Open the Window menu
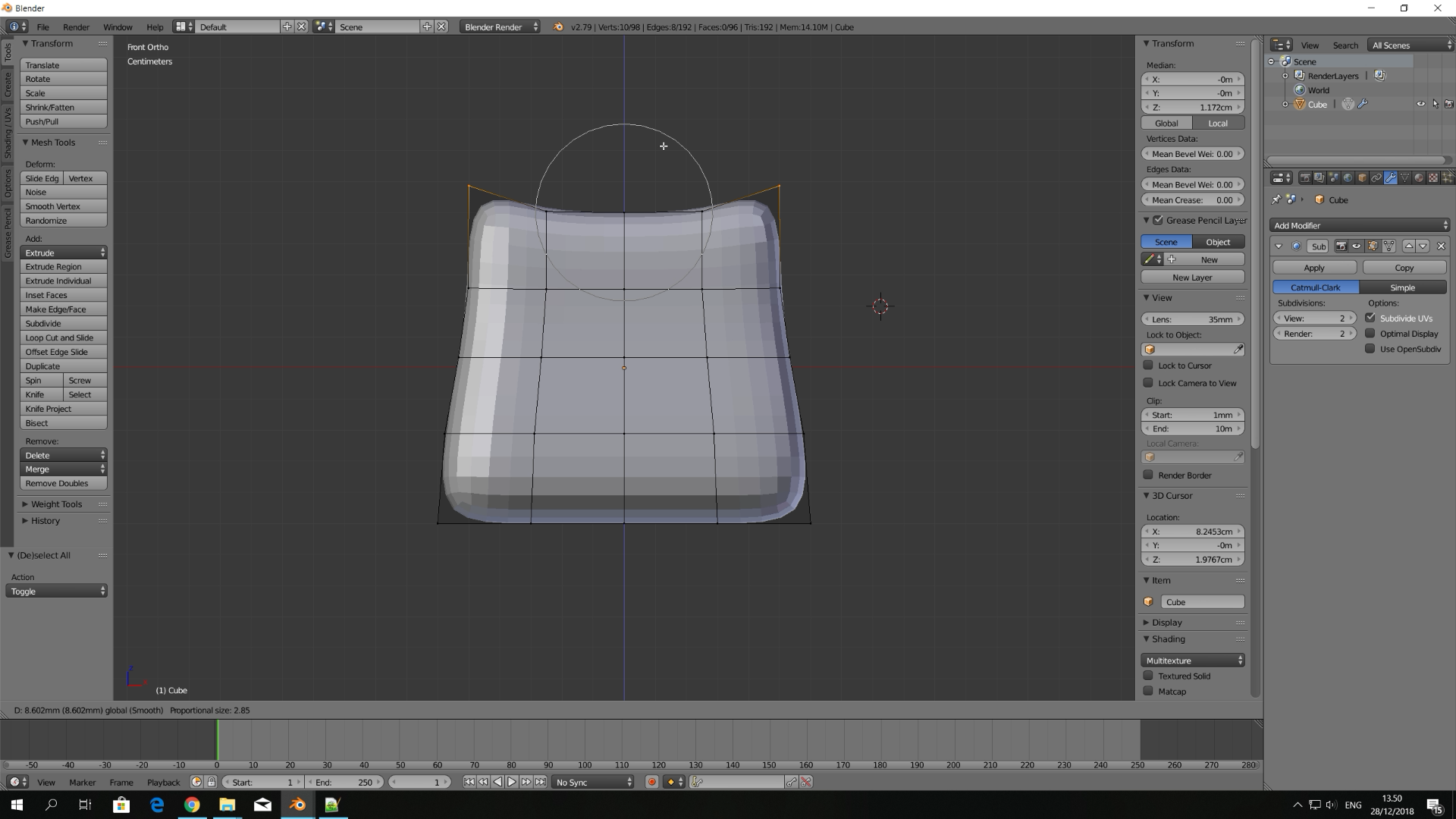This screenshot has height=819, width=1456. coord(118,27)
